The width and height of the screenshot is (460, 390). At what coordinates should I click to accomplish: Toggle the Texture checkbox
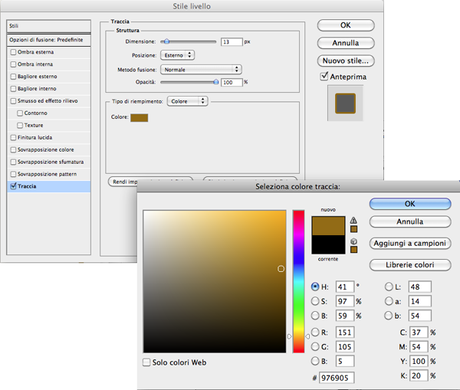pyautogui.click(x=20, y=125)
